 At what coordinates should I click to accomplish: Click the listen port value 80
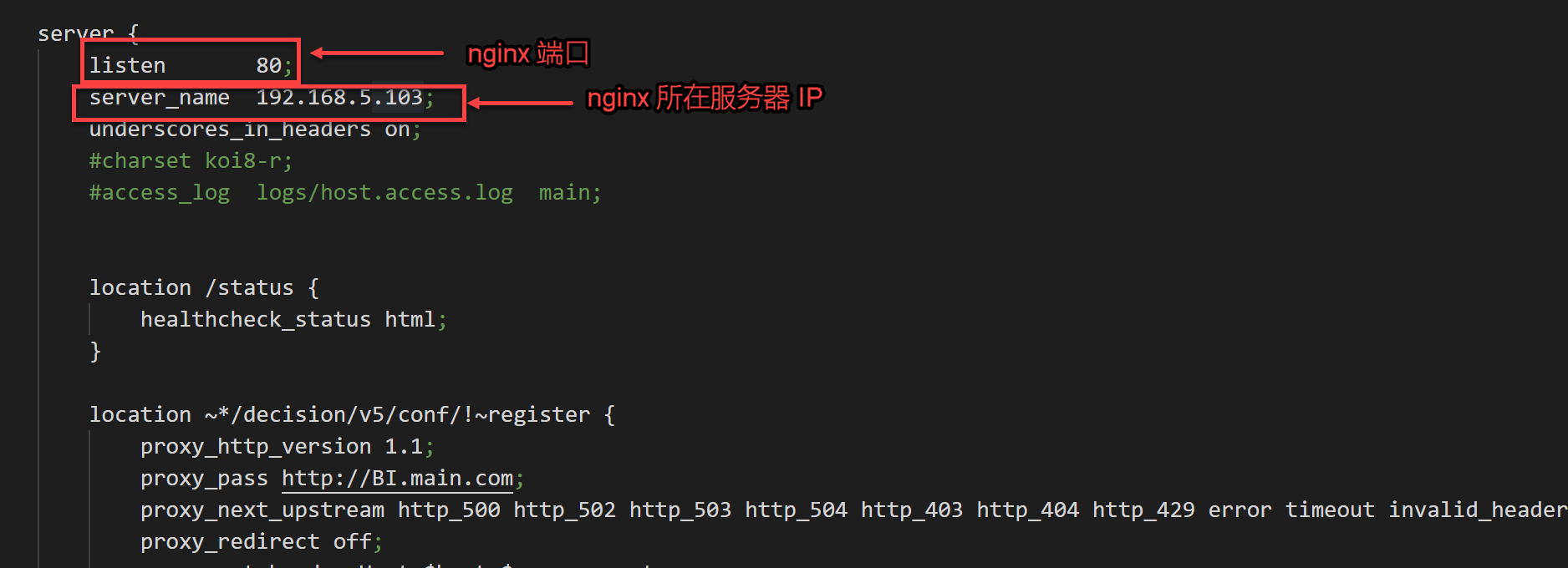pyautogui.click(x=268, y=66)
